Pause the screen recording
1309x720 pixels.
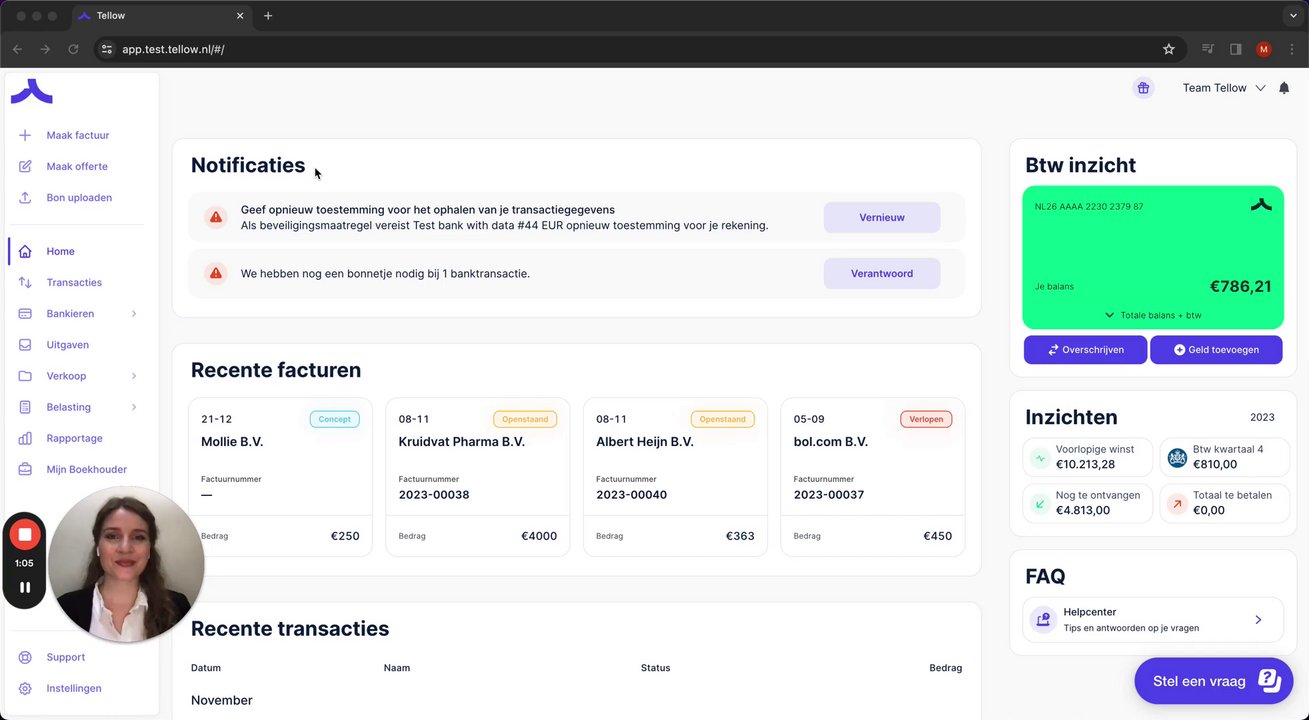tap(25, 587)
